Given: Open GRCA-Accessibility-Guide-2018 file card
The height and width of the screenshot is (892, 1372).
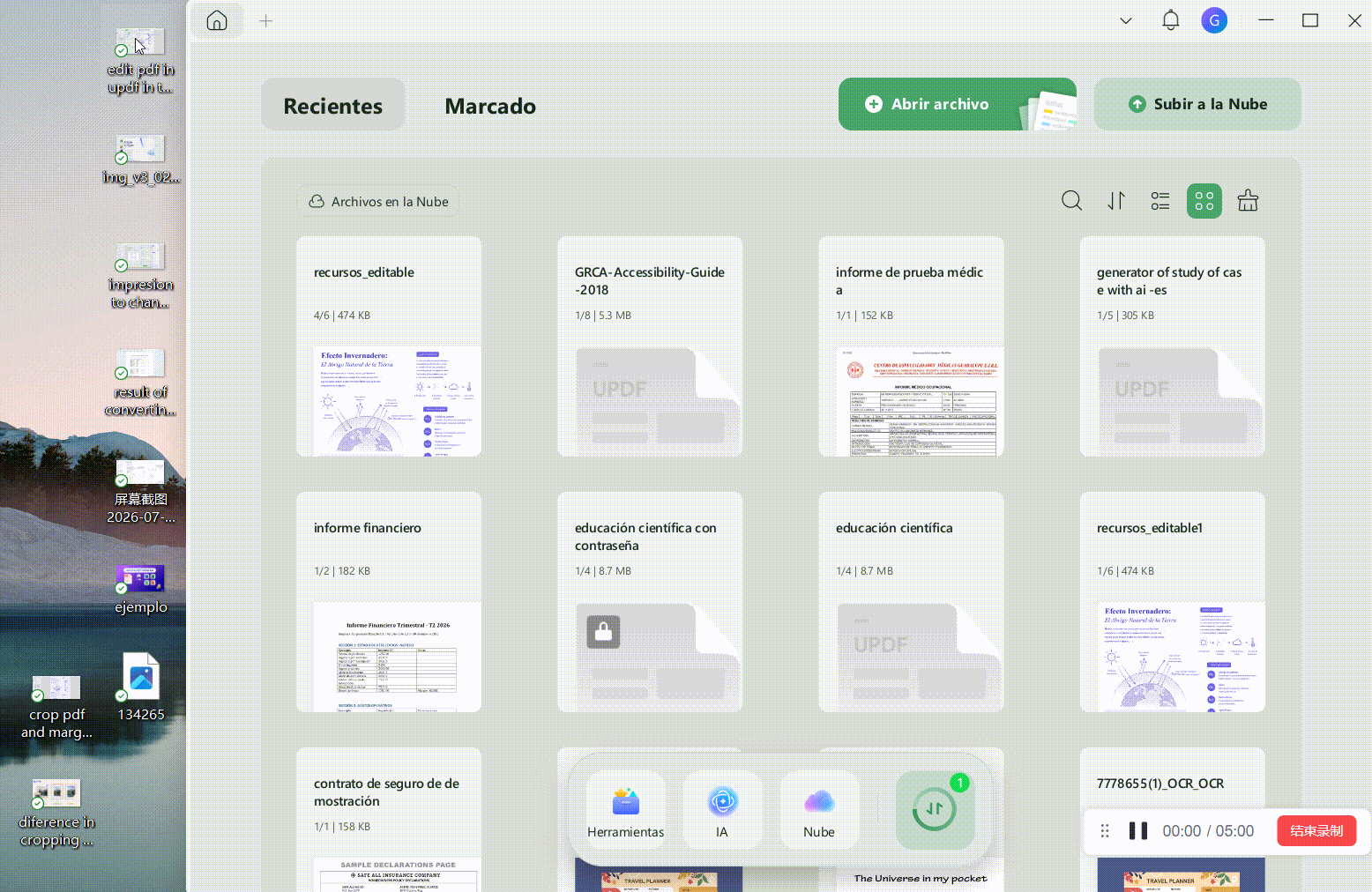Looking at the screenshot, I should (x=650, y=346).
